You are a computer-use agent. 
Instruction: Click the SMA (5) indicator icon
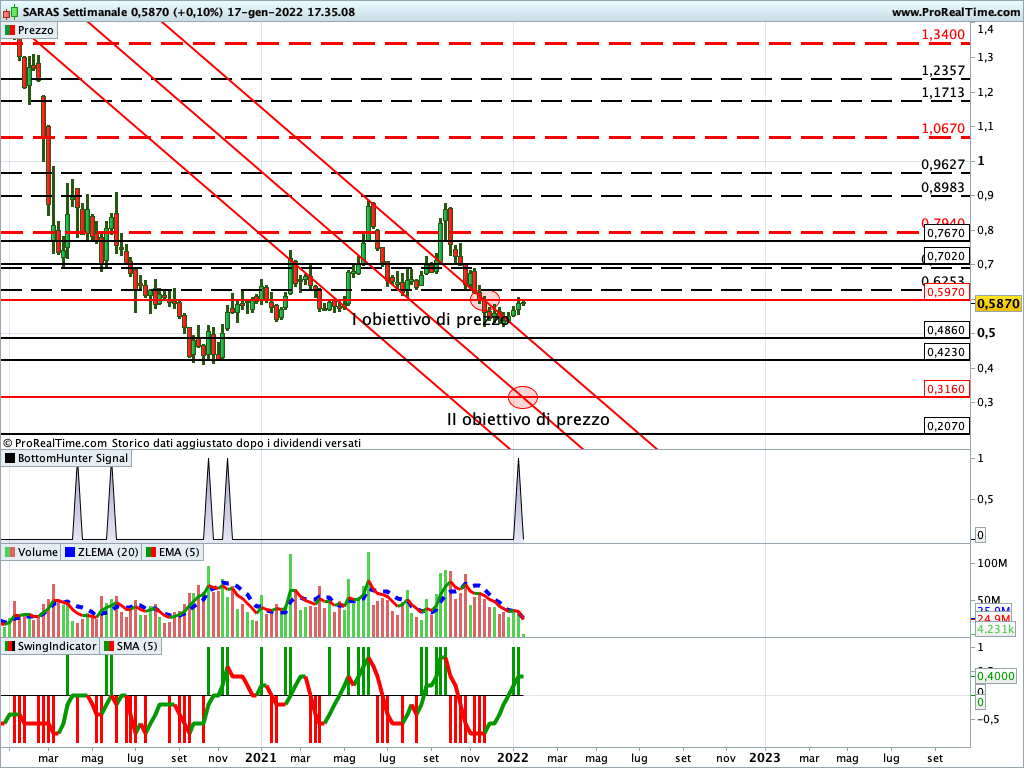click(x=109, y=646)
